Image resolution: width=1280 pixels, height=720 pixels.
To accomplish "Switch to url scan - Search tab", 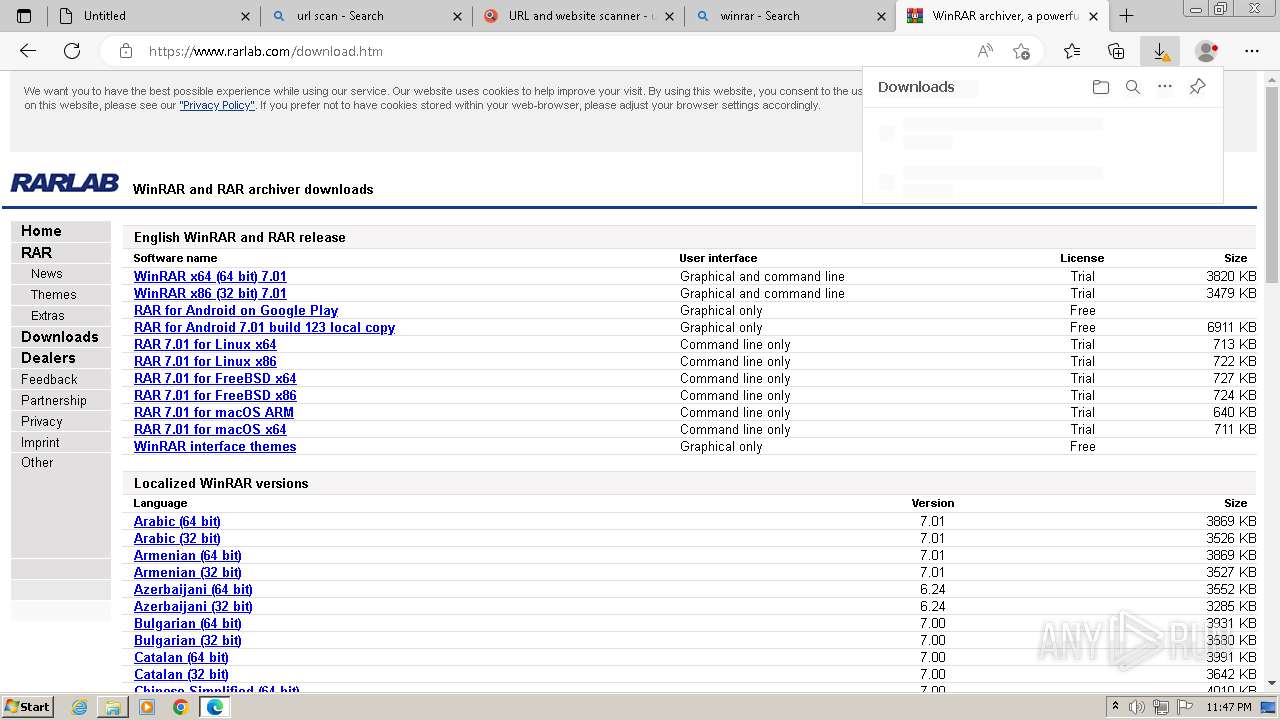I will click(366, 16).
